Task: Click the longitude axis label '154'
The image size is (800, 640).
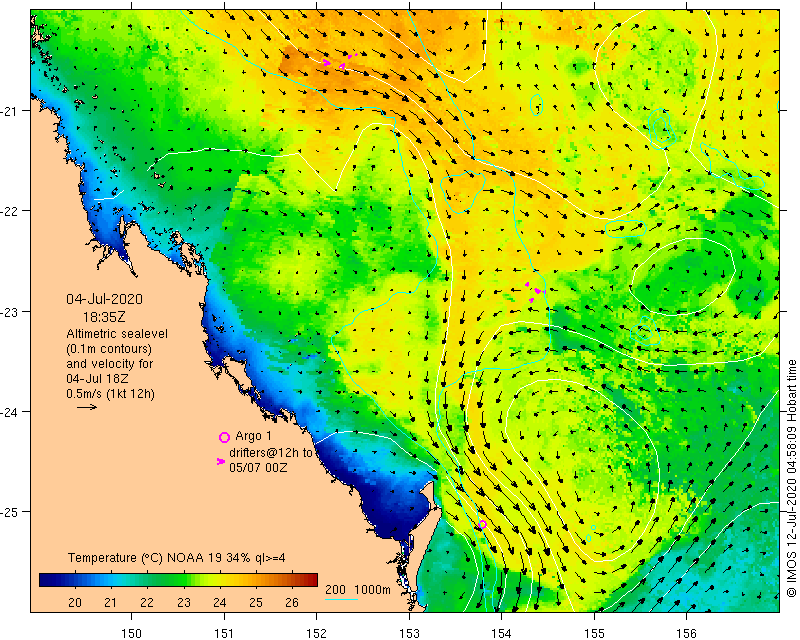Action: [x=502, y=633]
